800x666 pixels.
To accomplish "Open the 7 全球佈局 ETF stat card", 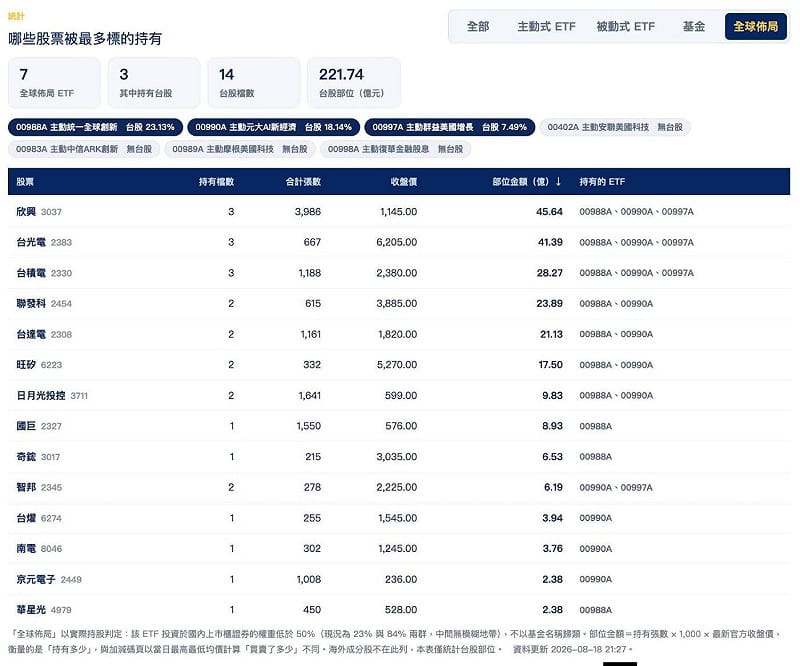I will tap(54, 83).
